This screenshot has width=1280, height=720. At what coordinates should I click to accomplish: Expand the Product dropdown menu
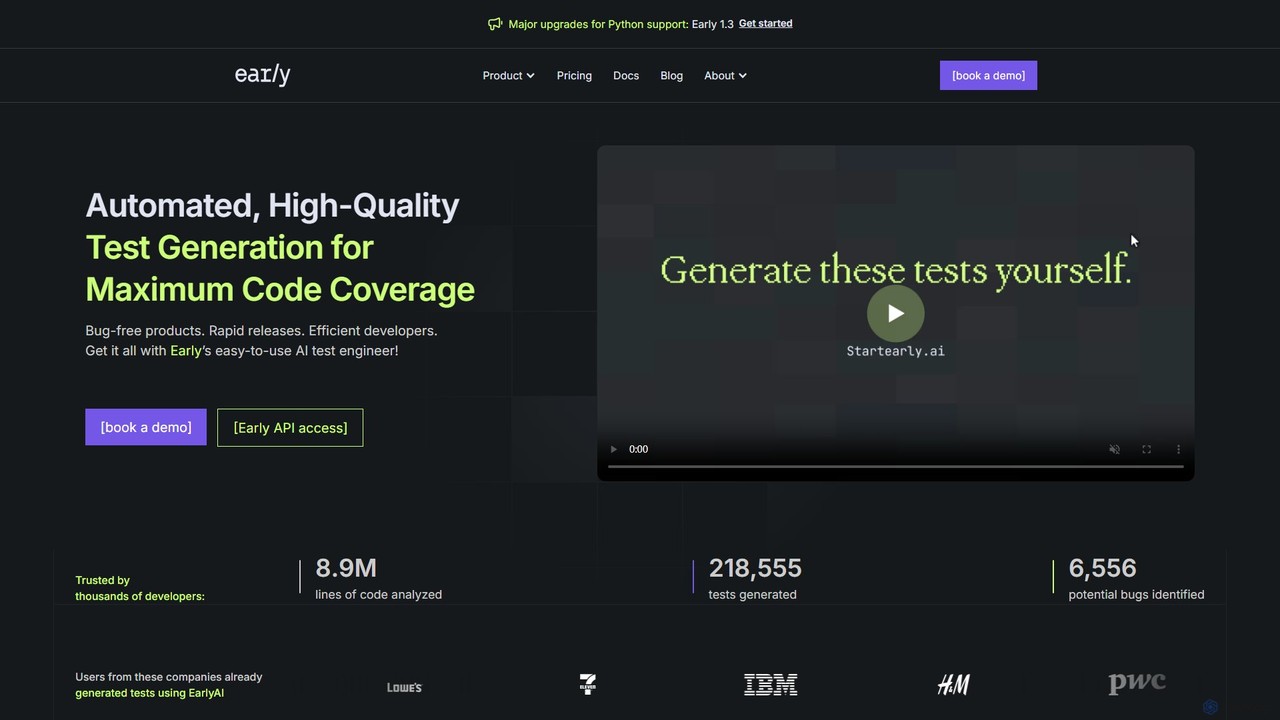pyautogui.click(x=508, y=76)
